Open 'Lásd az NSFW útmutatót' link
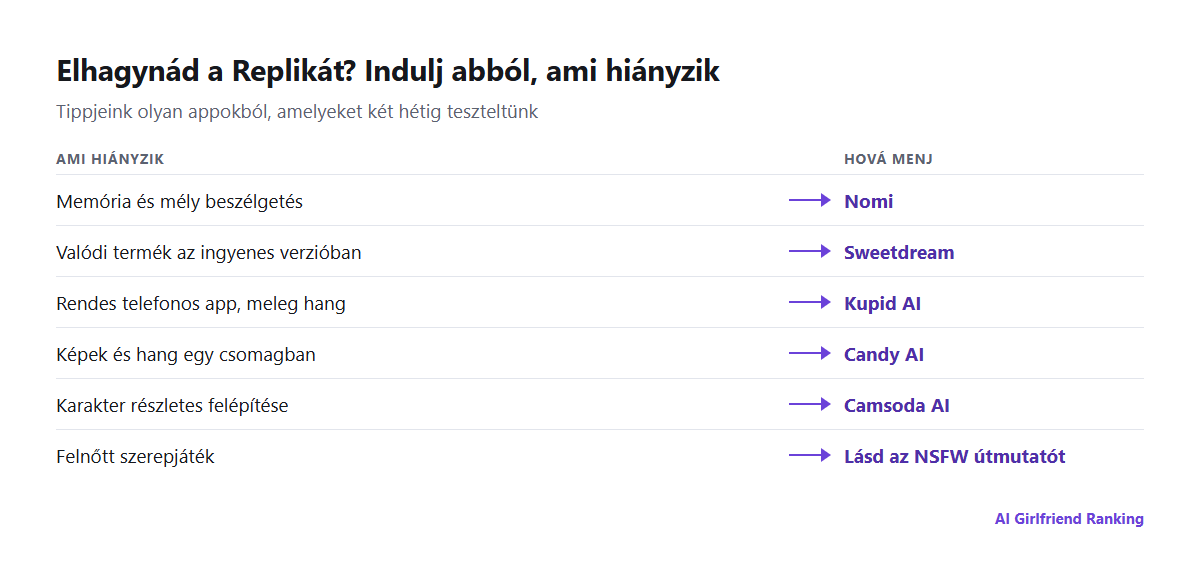Viewport: 1200px width, 568px height. tap(955, 456)
